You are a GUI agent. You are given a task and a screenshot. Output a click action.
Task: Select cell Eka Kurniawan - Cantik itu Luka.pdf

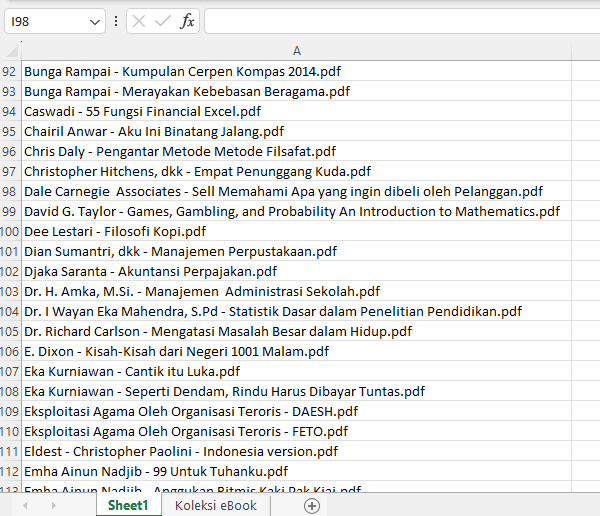point(297,371)
